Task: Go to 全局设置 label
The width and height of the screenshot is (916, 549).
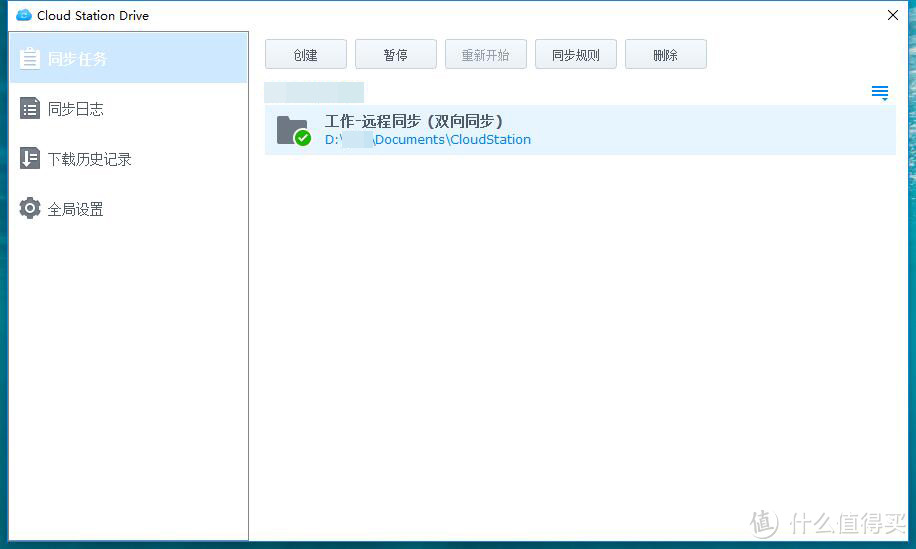Action: 75,209
